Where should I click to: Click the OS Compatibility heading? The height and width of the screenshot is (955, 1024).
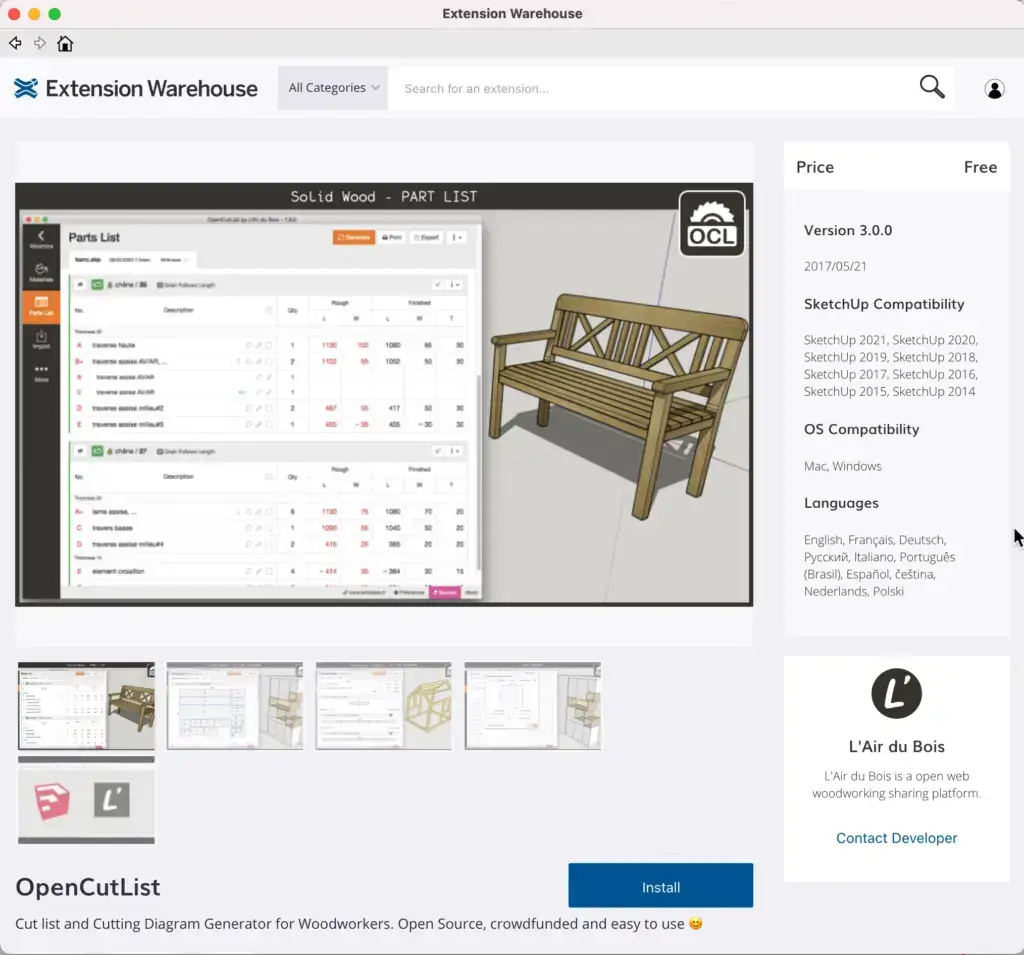coord(861,429)
